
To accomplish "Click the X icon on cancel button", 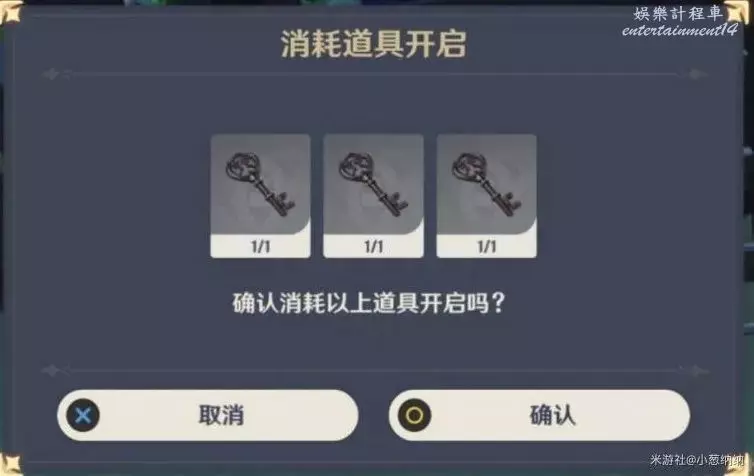I will pyautogui.click(x=83, y=415).
